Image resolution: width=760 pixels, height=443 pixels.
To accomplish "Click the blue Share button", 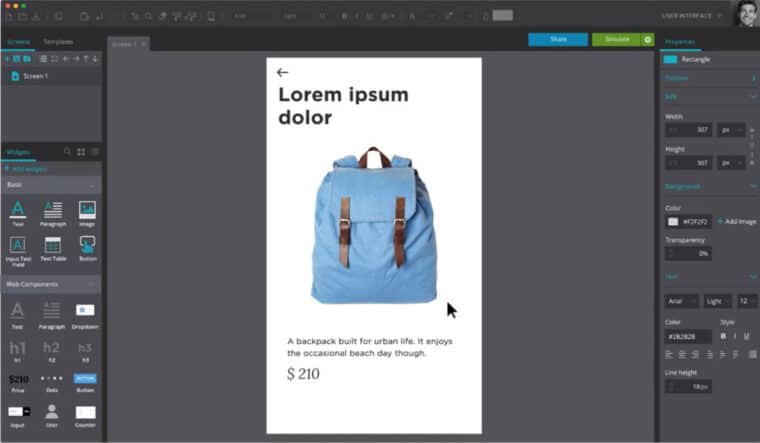I will 558,40.
